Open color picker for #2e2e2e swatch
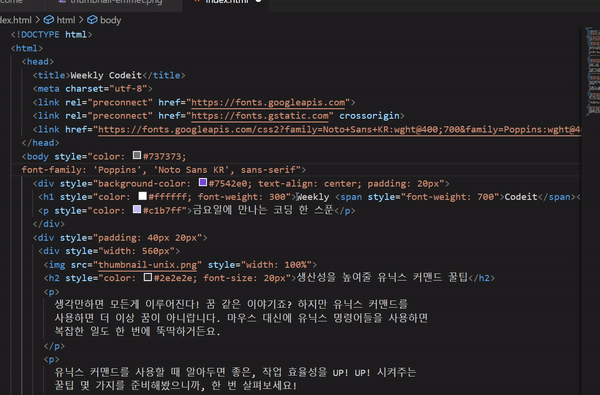 (x=148, y=277)
